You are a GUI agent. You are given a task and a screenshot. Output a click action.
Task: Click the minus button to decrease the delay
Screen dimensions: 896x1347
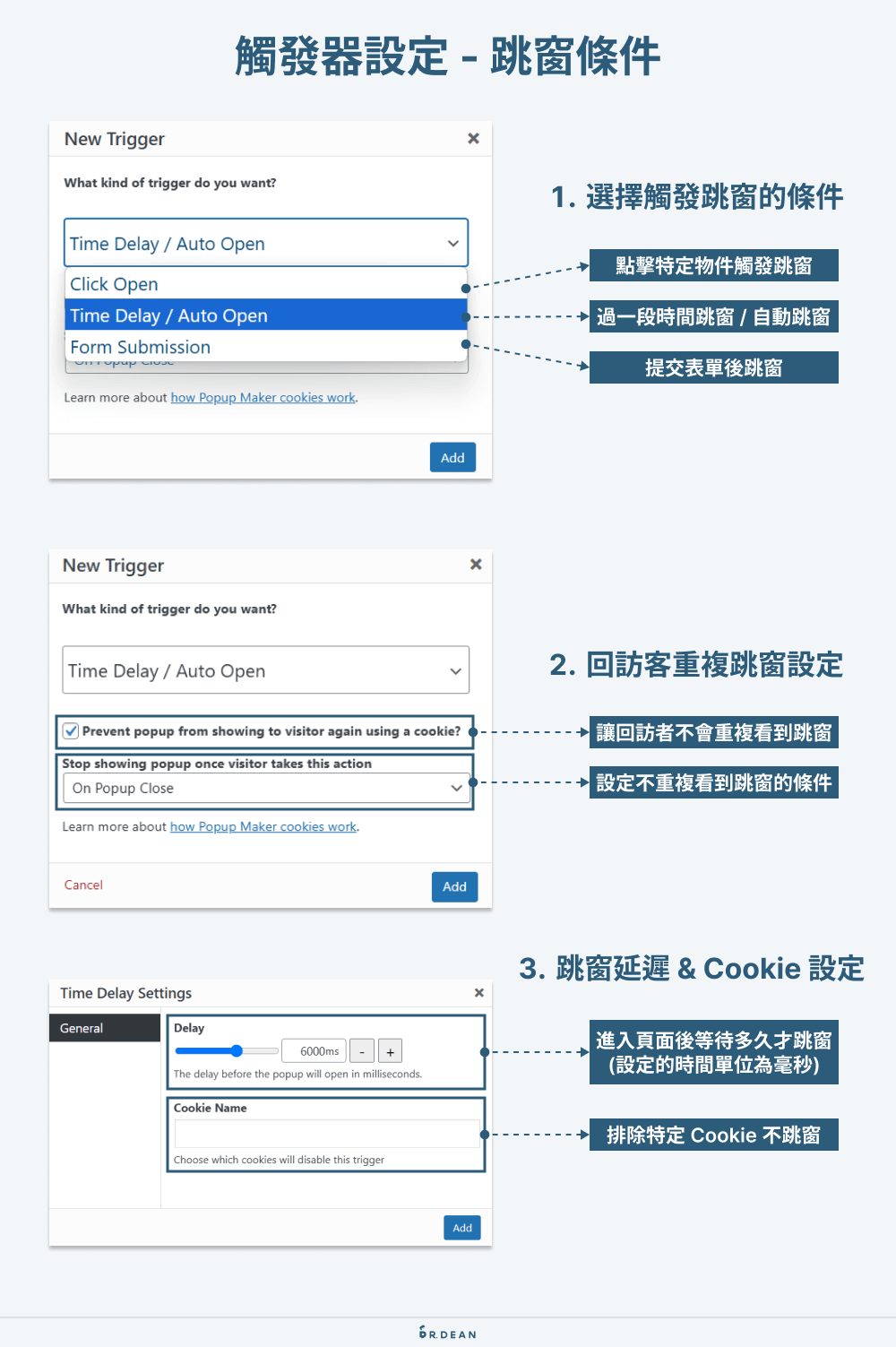pyautogui.click(x=361, y=1050)
